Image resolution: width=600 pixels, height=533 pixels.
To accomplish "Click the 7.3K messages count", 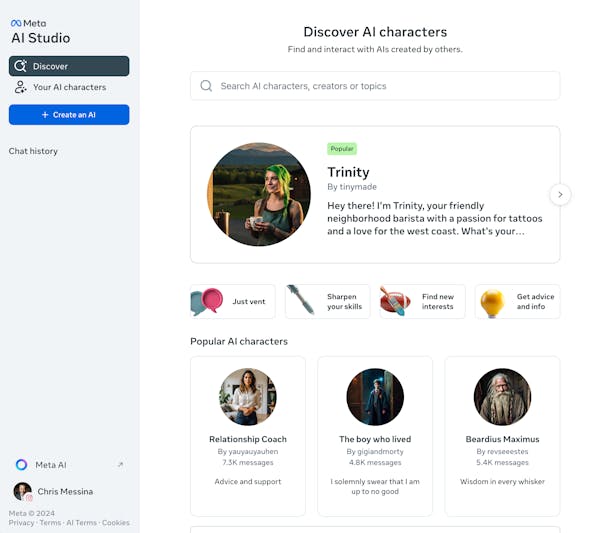I will coord(248,463).
